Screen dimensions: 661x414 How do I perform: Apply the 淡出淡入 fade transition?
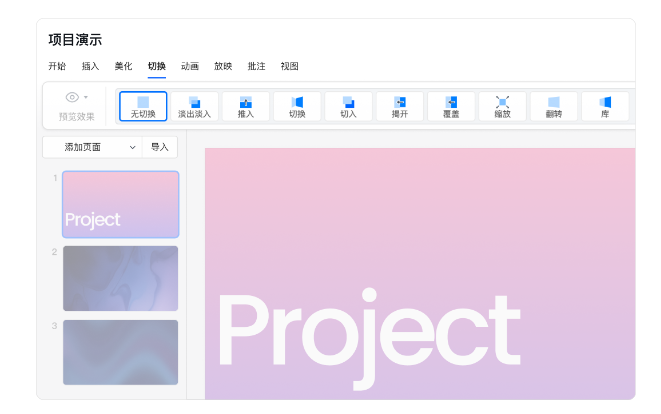pyautogui.click(x=194, y=107)
